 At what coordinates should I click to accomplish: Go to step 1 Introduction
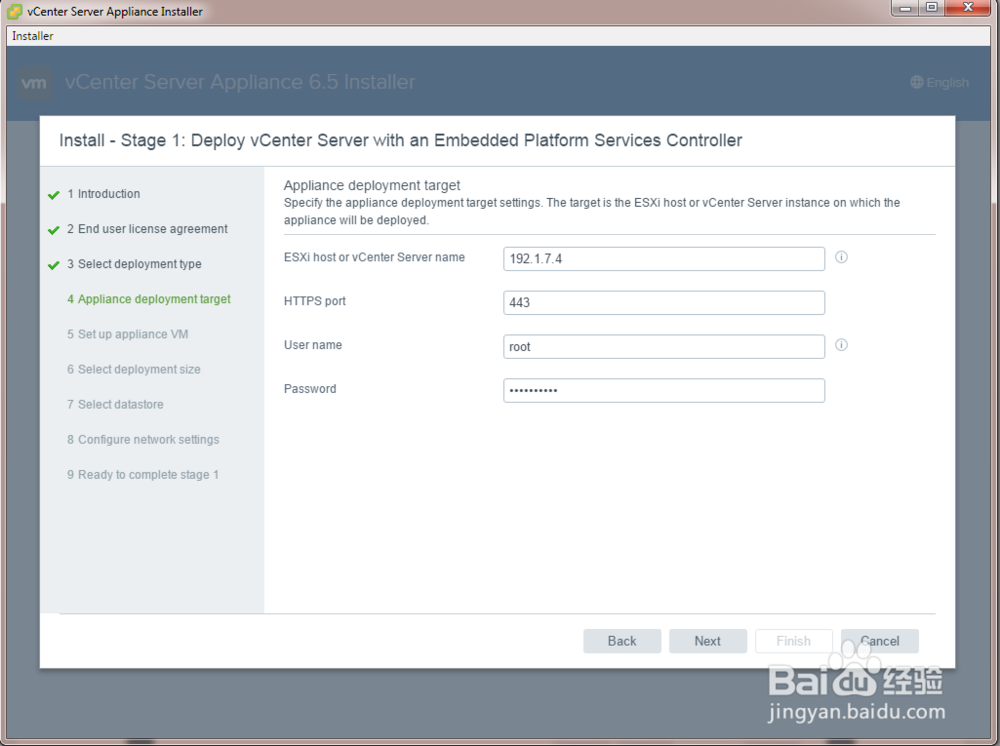103,194
